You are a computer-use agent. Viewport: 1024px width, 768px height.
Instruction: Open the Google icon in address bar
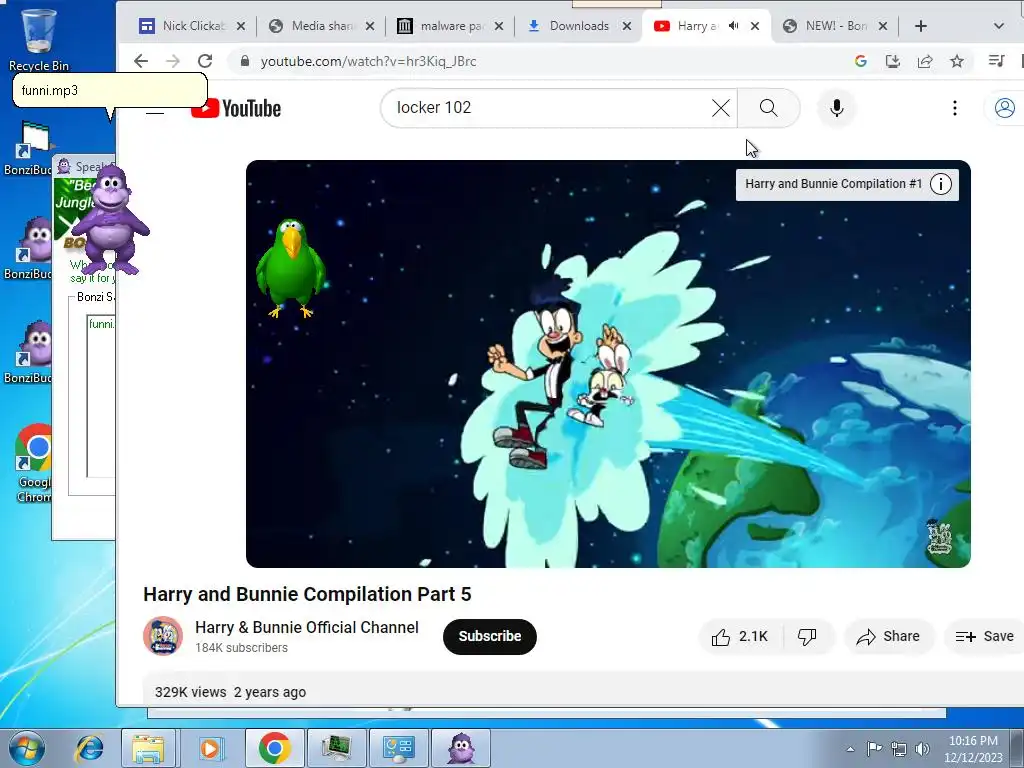(x=861, y=61)
